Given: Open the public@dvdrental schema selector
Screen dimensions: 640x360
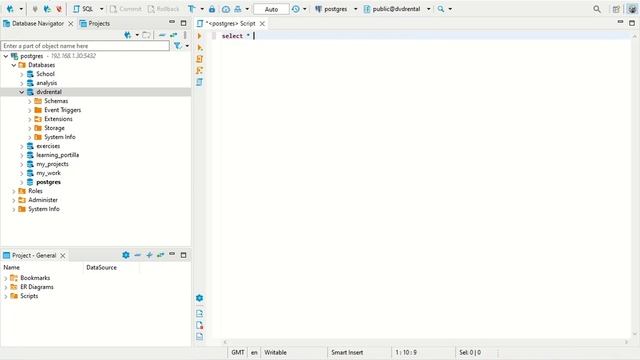Looking at the screenshot, I should click(396, 9).
